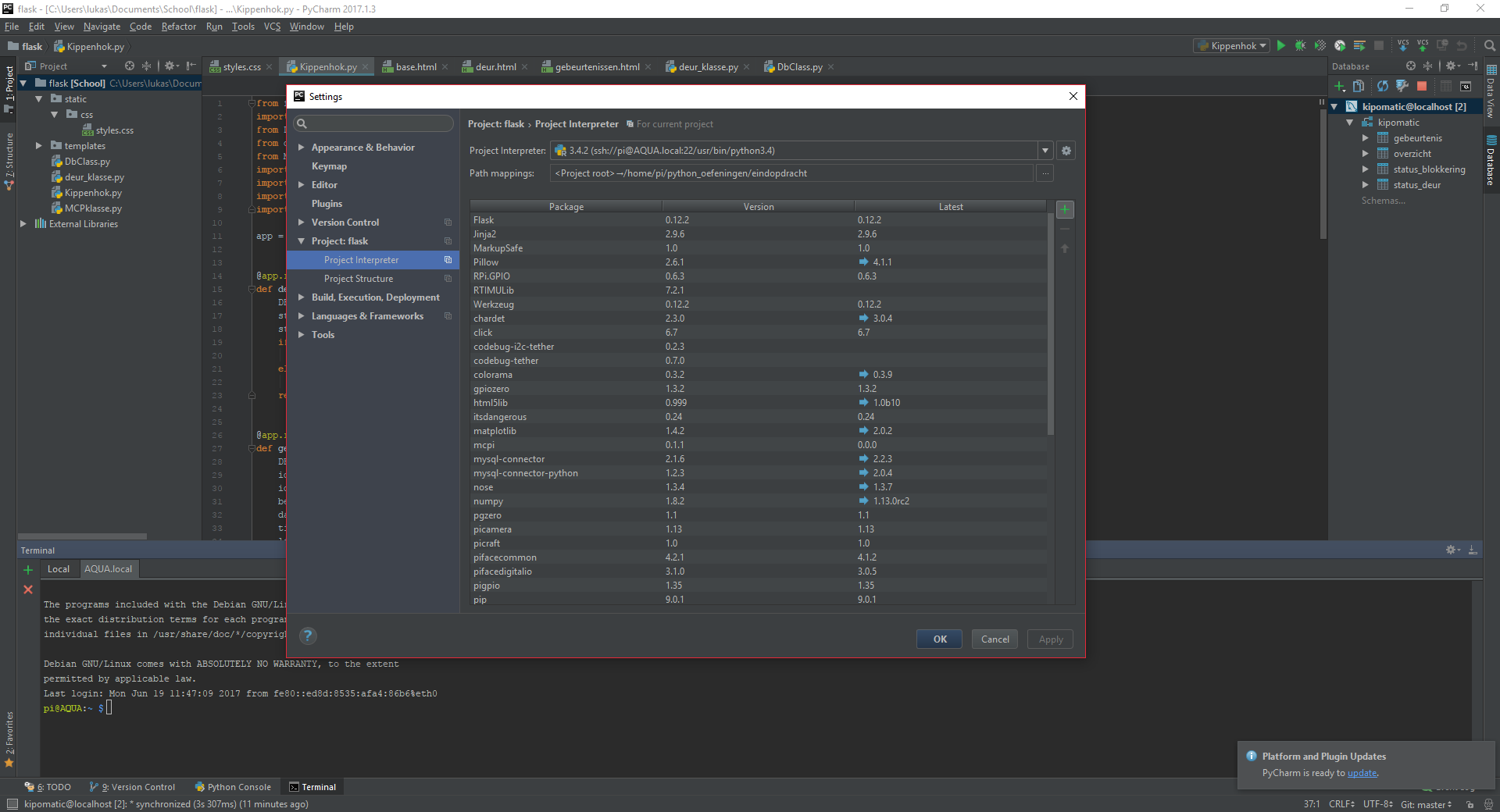
Task: Open deur_klasse.py in the project tree
Action: pos(94,177)
